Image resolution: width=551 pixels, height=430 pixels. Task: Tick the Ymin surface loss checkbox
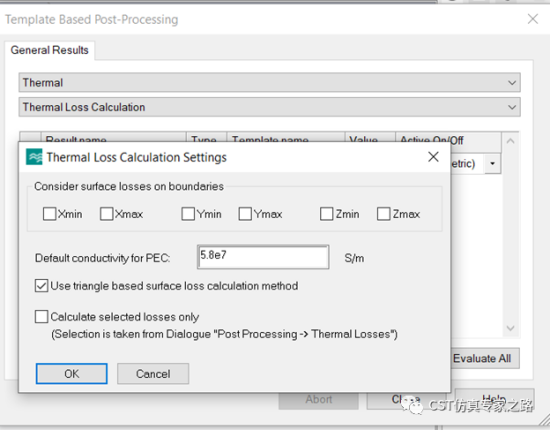click(x=188, y=214)
